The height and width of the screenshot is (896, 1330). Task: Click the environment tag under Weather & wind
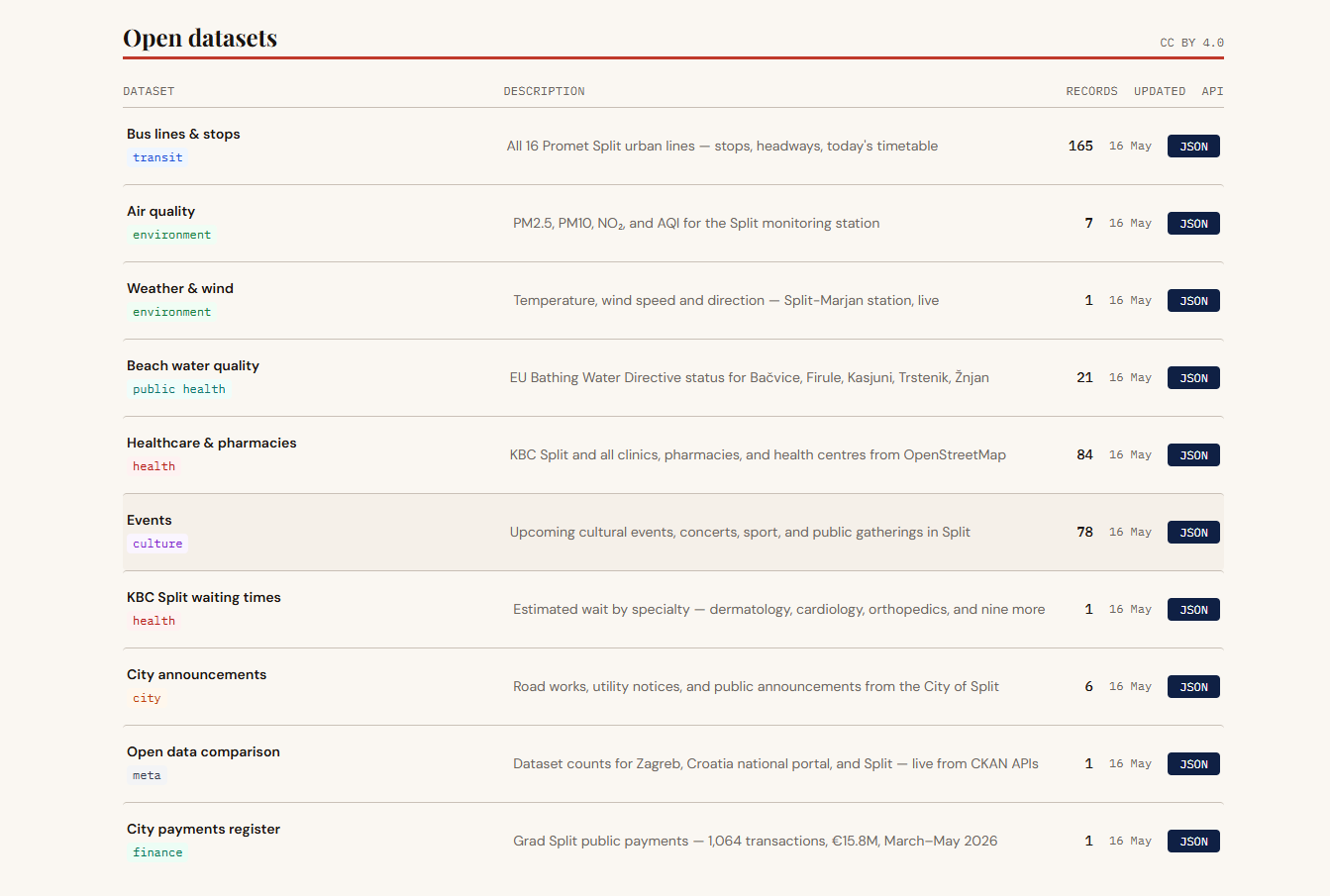[x=171, y=312]
